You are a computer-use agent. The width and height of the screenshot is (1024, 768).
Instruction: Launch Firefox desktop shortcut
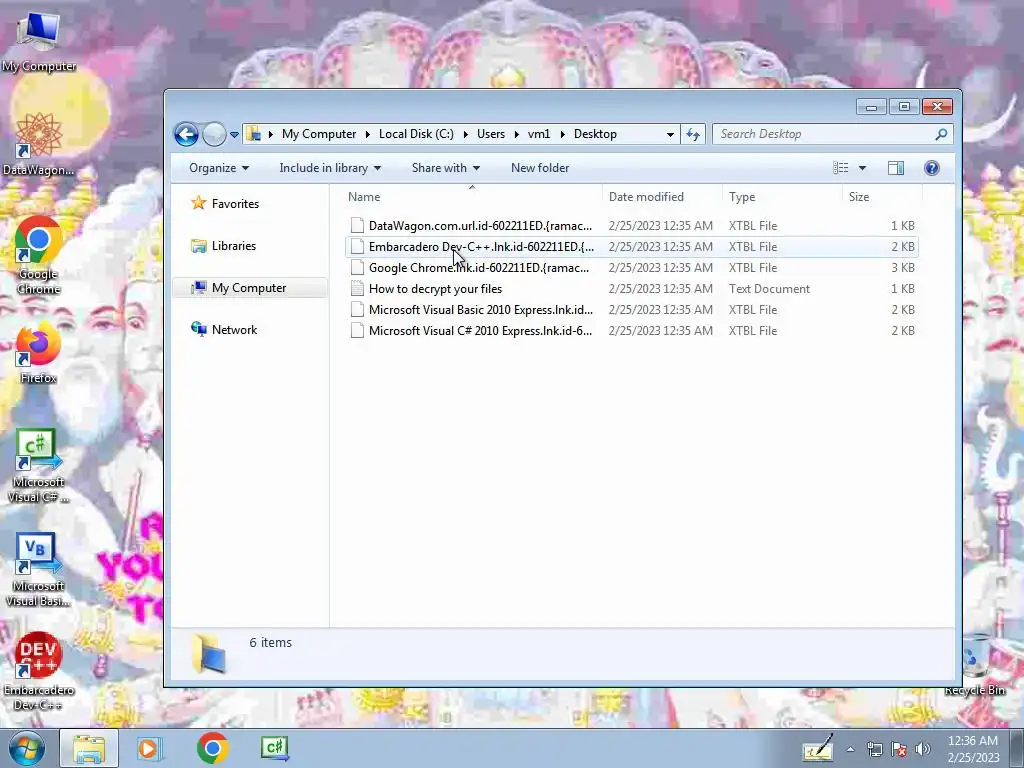click(x=39, y=353)
